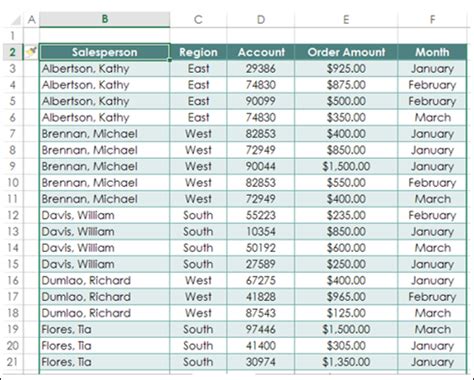Screen dimensions: 474x380
Task: Select column C header
Action: pyautogui.click(x=198, y=19)
